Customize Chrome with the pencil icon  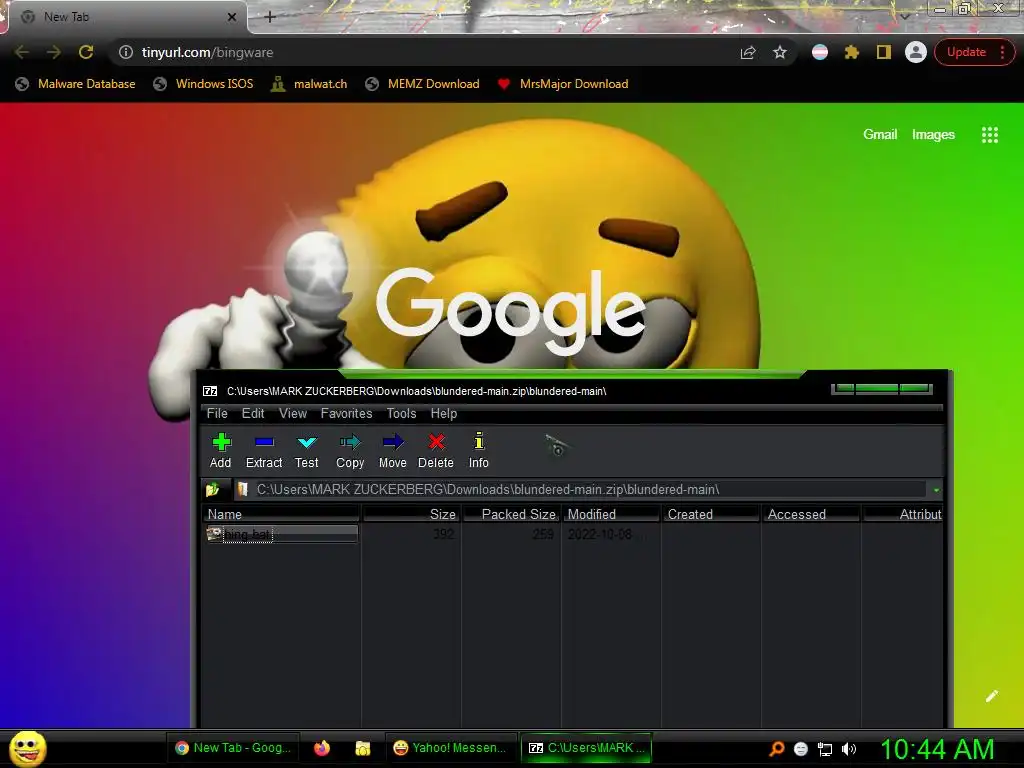tap(991, 696)
